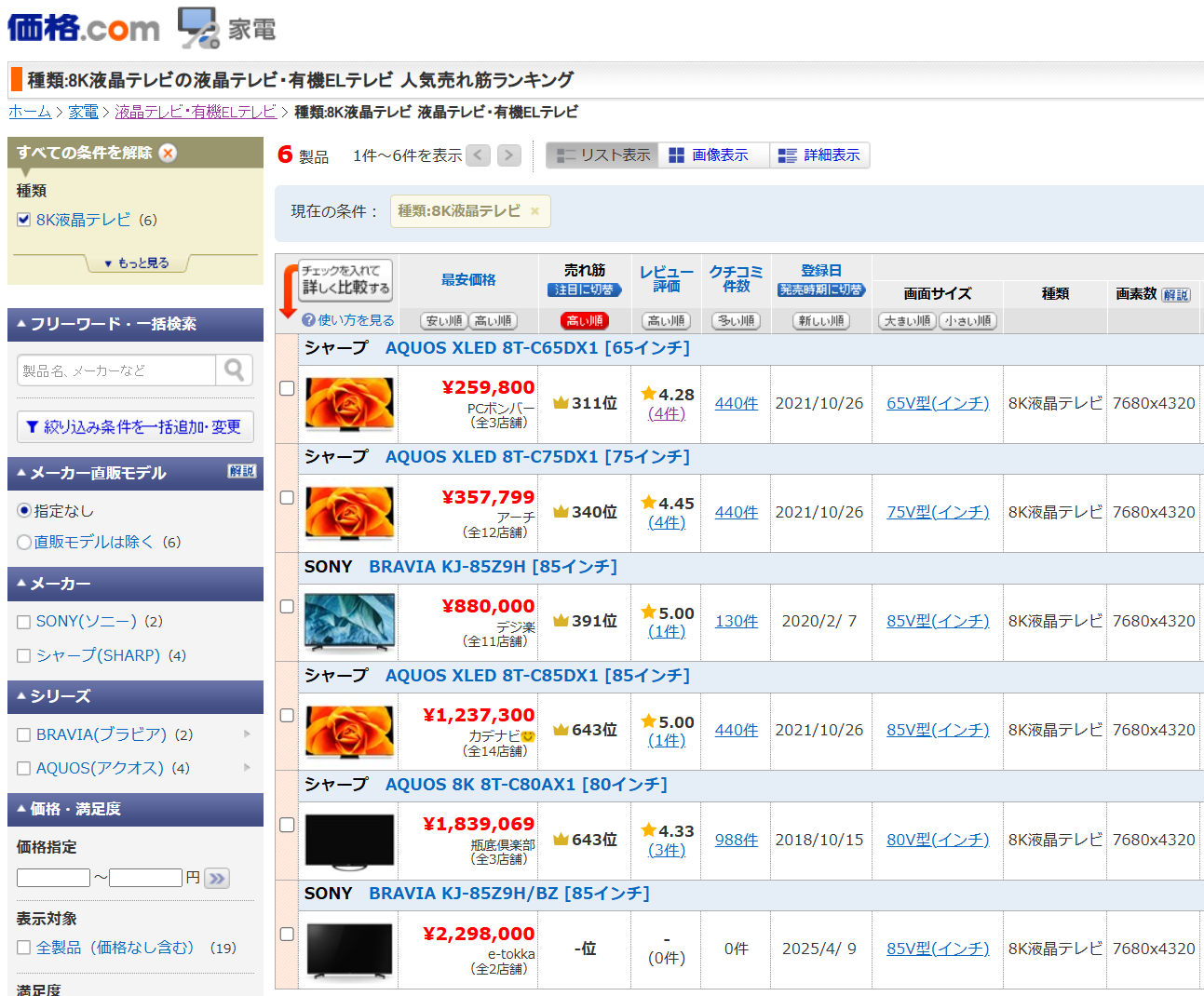The width and height of the screenshot is (1204, 996).
Task: Expand もっと見る under 種類 filter
Action: (136, 263)
